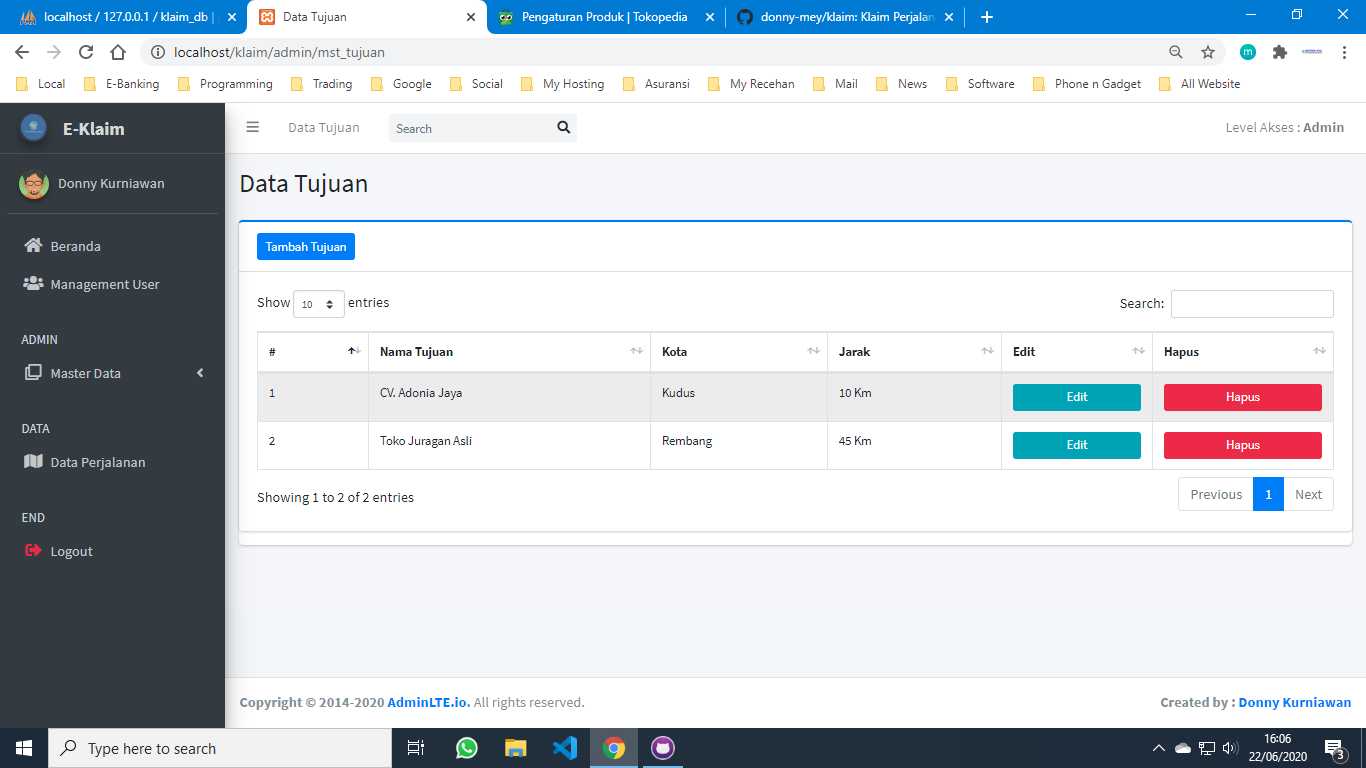
Task: Sort table by Jarak column
Action: point(913,352)
